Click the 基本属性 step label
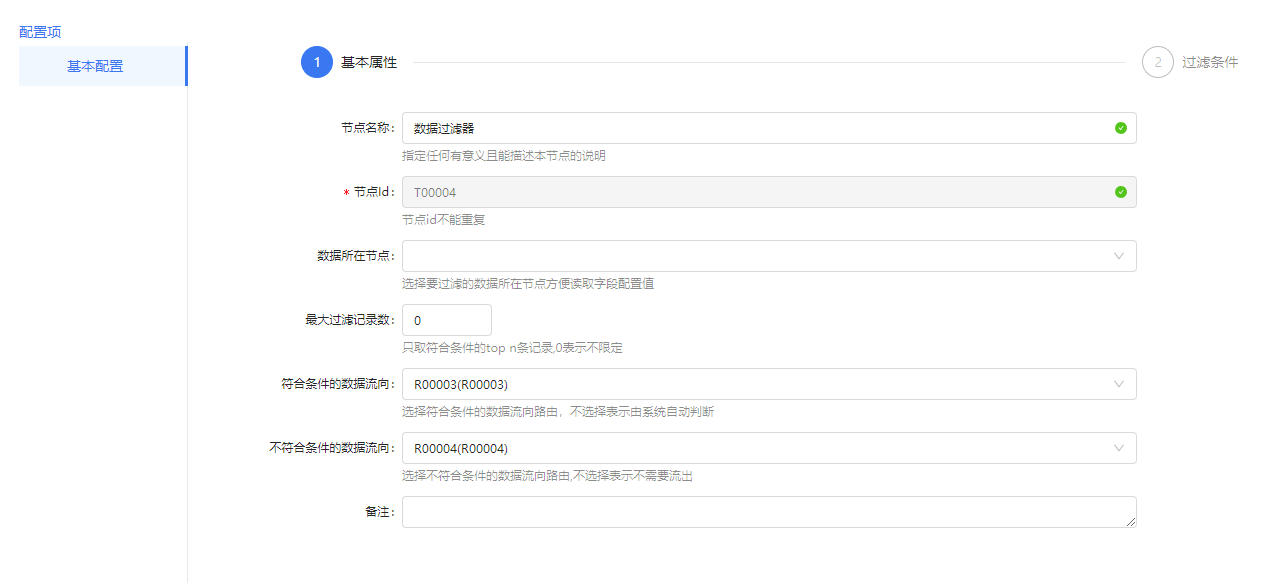Screen dimensions: 1282x583 click(x=368, y=62)
